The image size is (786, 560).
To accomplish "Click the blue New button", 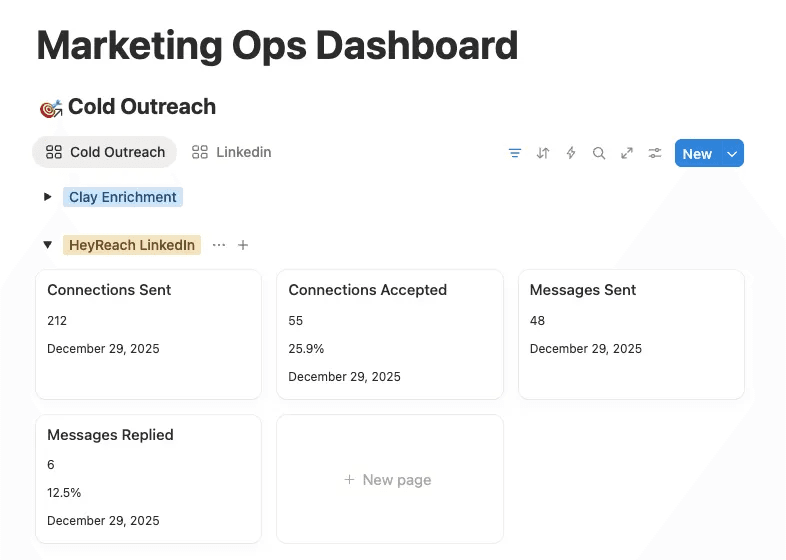I will tap(696, 153).
